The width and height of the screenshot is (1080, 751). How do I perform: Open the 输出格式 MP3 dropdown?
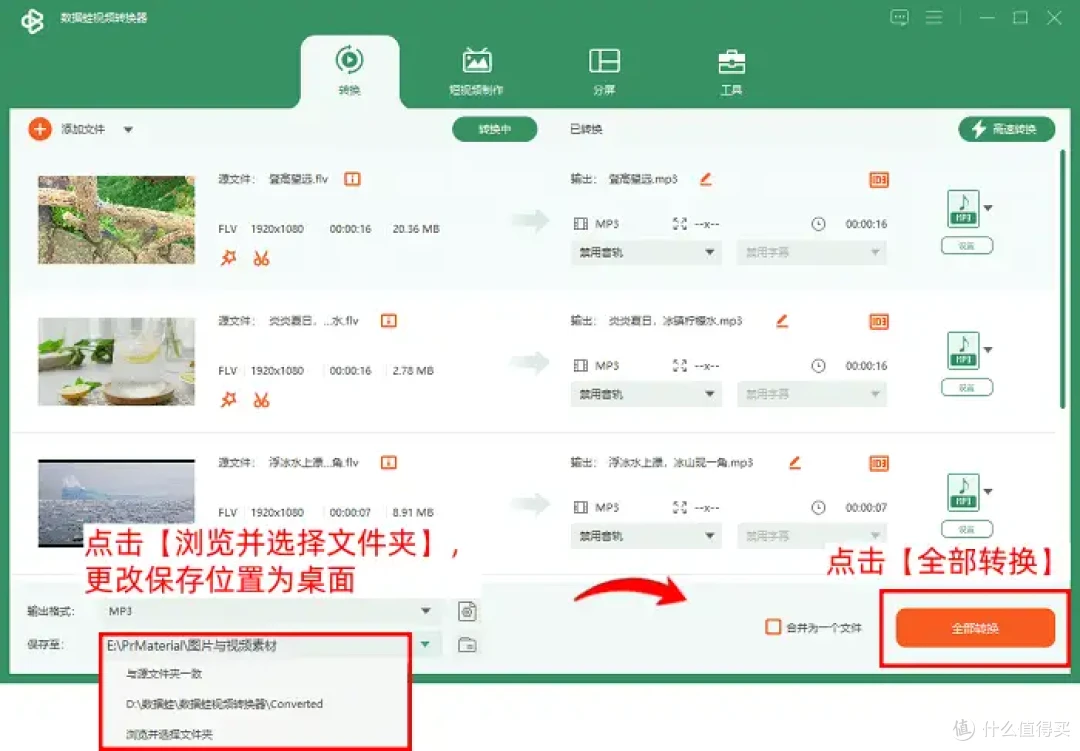pos(270,611)
